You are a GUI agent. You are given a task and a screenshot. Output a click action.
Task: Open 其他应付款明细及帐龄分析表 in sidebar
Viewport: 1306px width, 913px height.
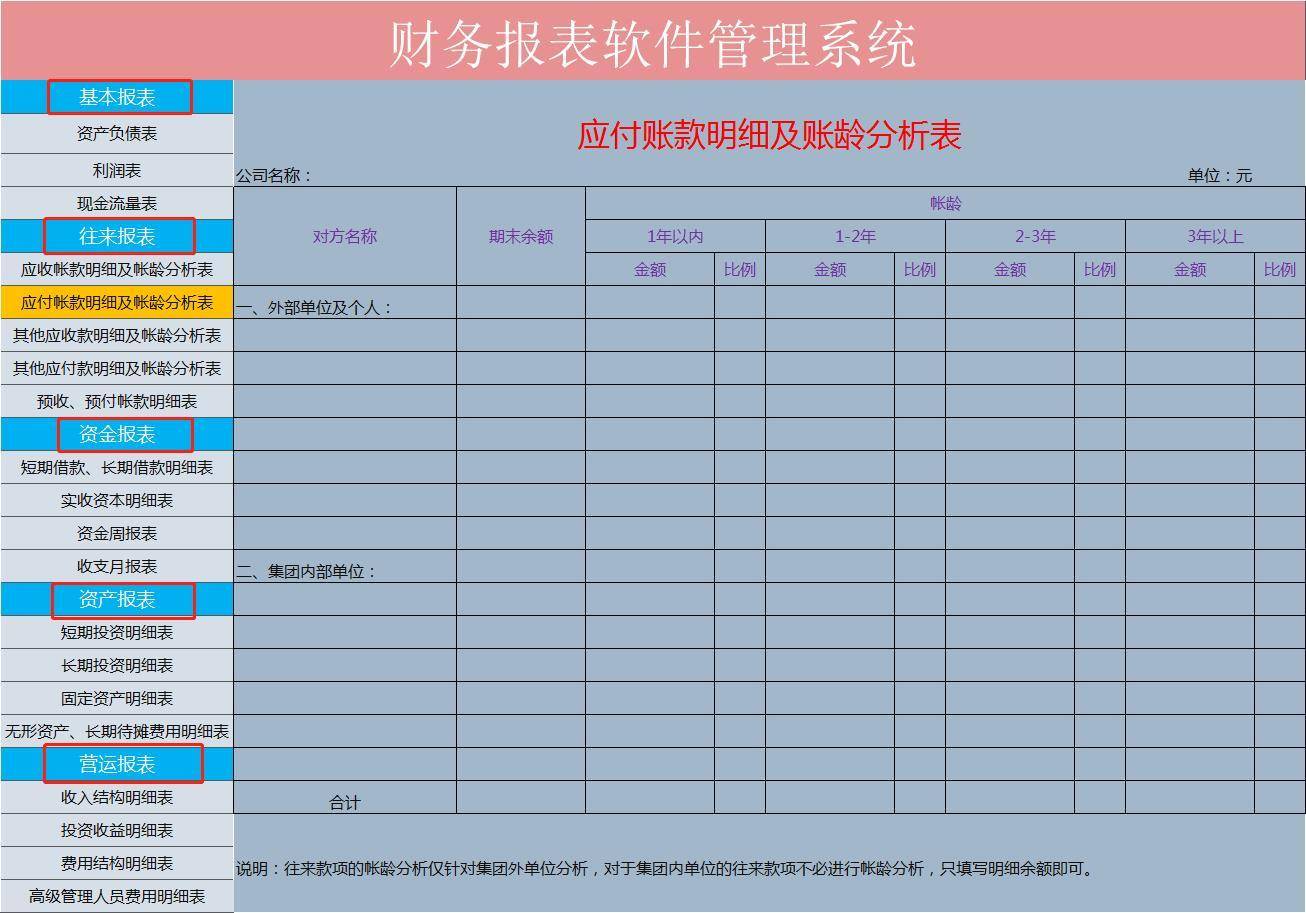point(117,368)
